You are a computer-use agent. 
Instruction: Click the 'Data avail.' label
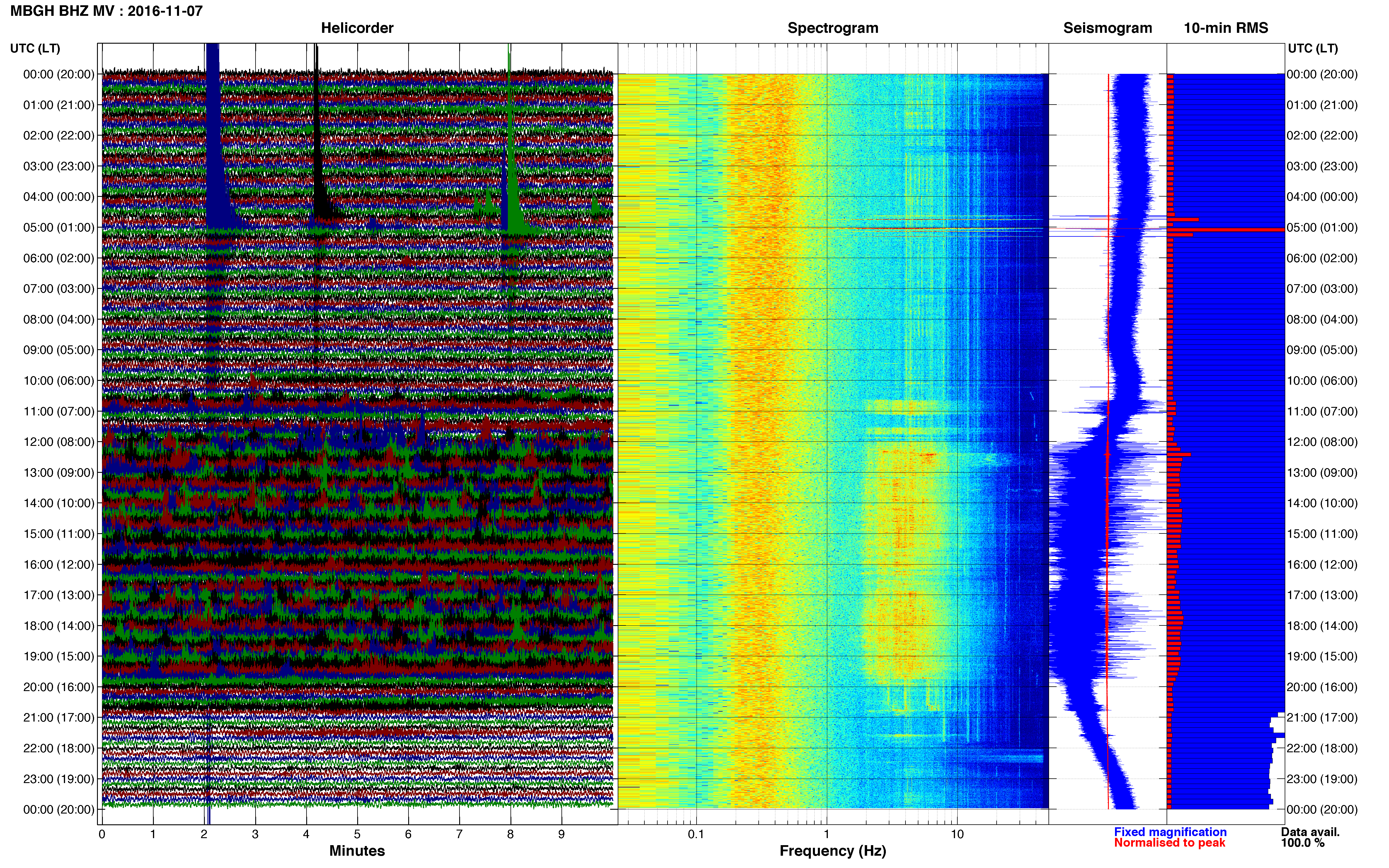1310,832
